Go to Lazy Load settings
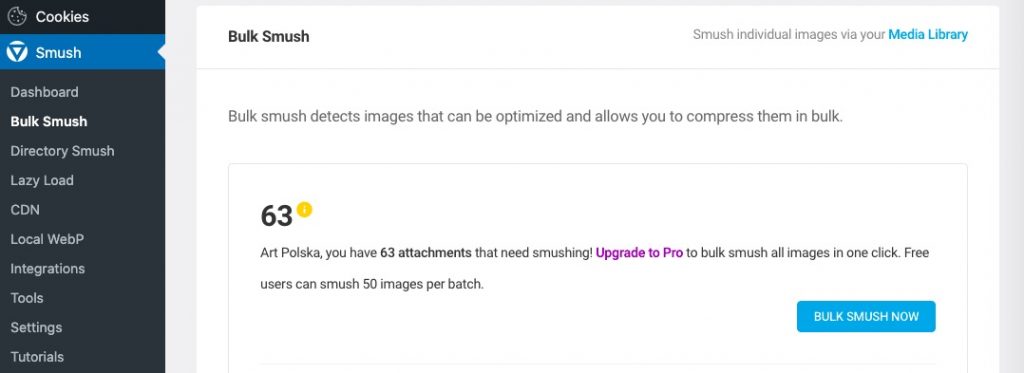Image resolution: width=1024 pixels, height=373 pixels. point(42,180)
